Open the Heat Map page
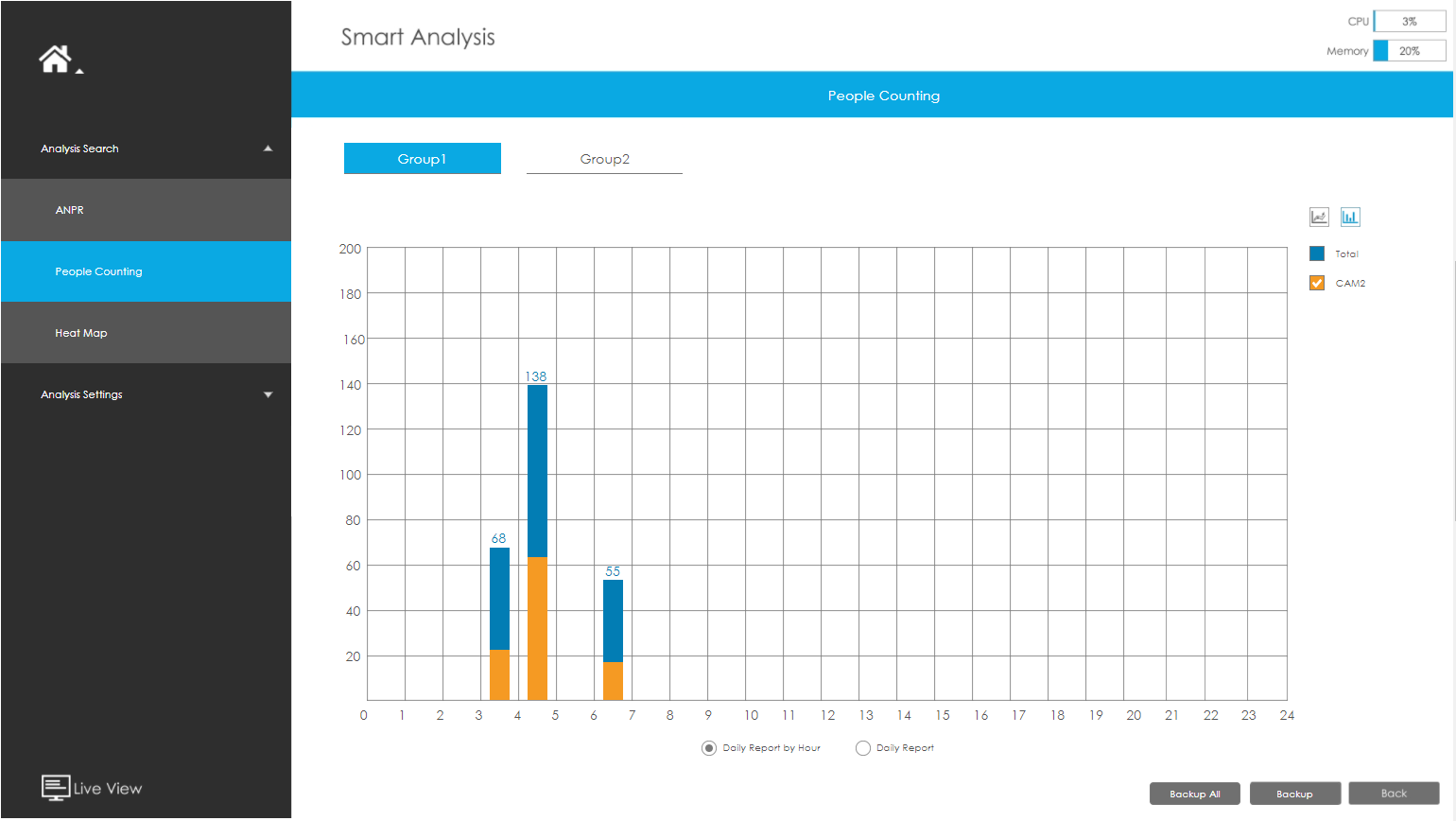 [x=146, y=333]
